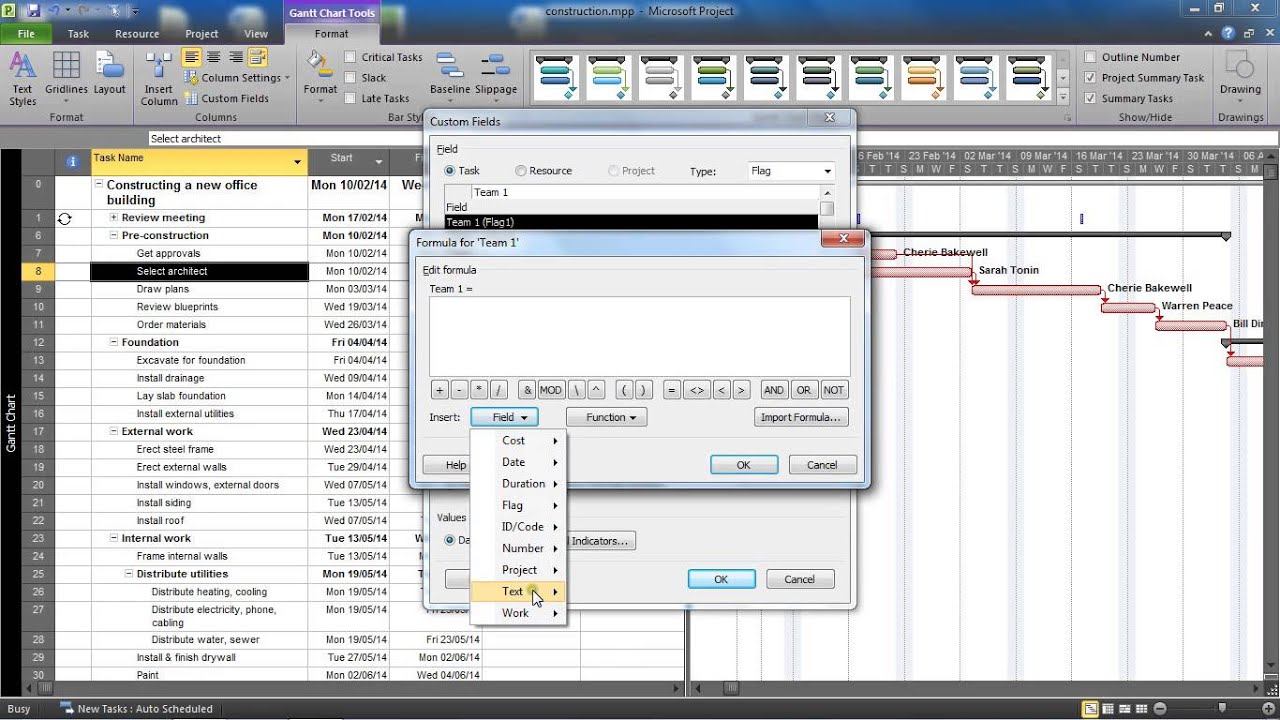Image resolution: width=1280 pixels, height=720 pixels.
Task: Click the Insert Column icon
Action: 159,79
